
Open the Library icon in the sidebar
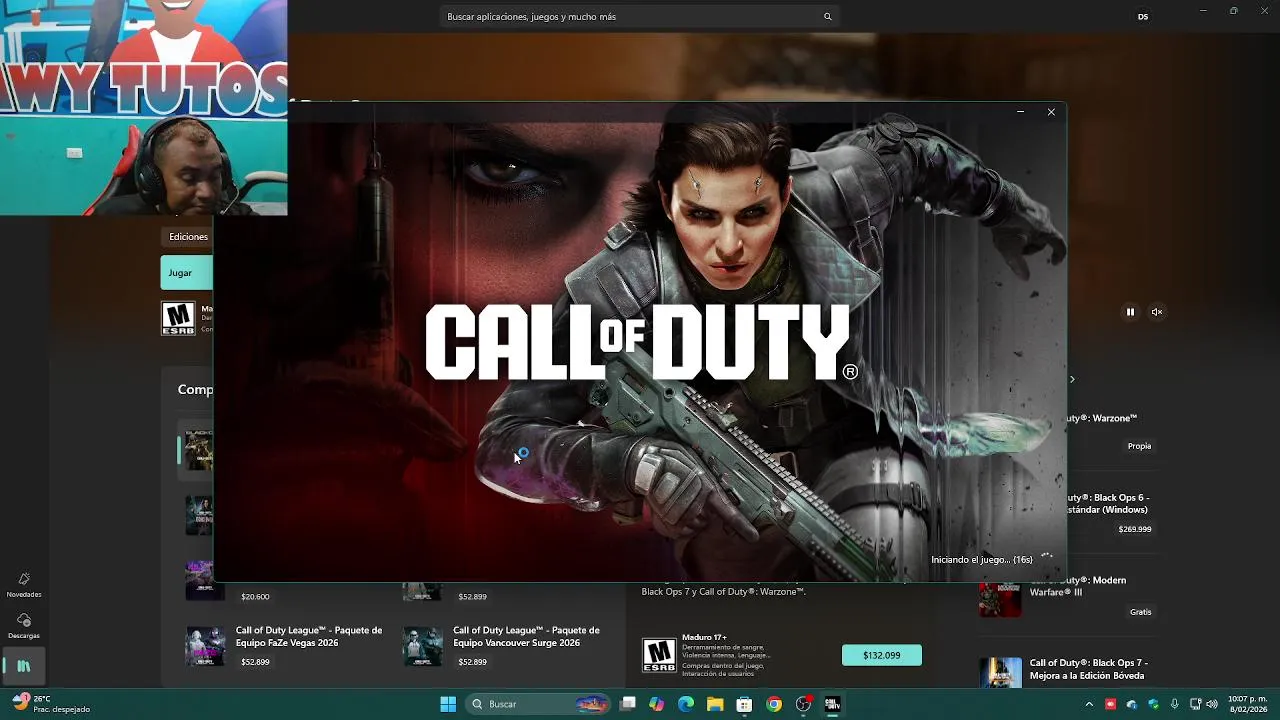[24, 666]
